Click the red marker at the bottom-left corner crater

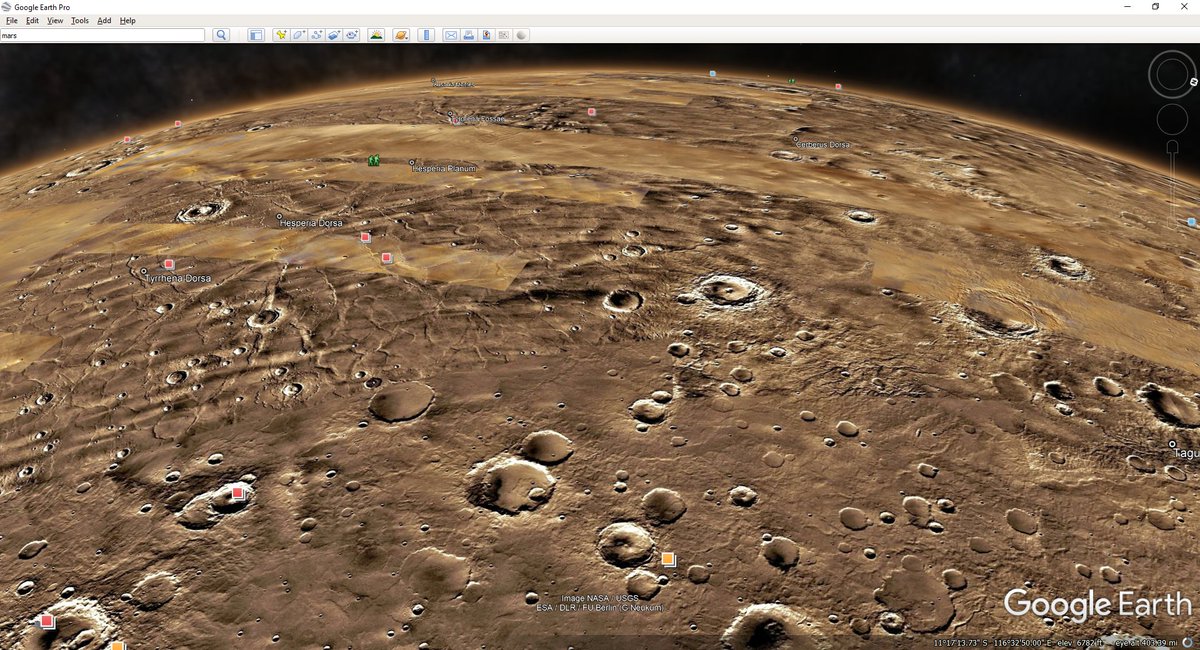47,621
